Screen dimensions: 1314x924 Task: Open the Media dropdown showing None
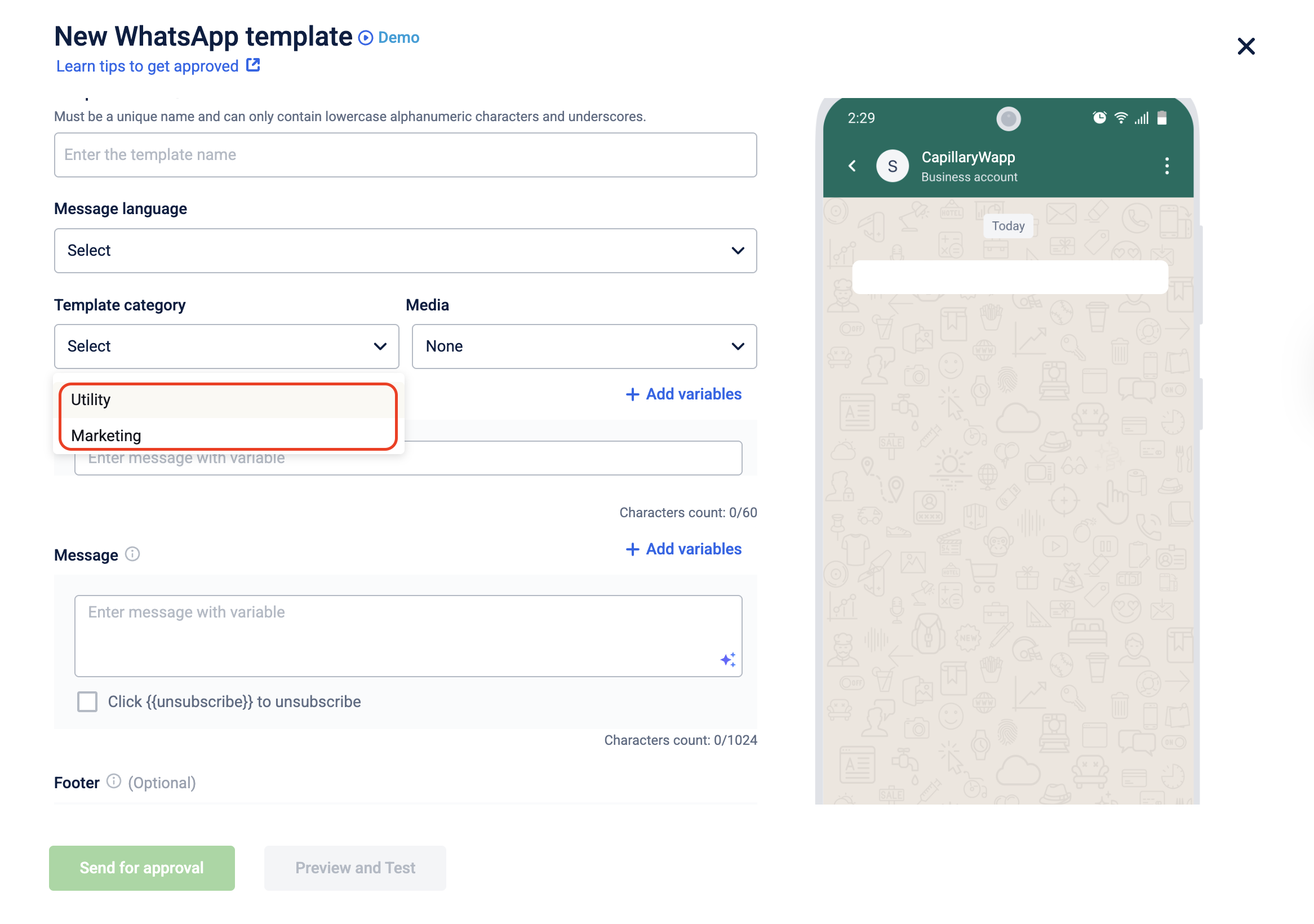coord(584,346)
